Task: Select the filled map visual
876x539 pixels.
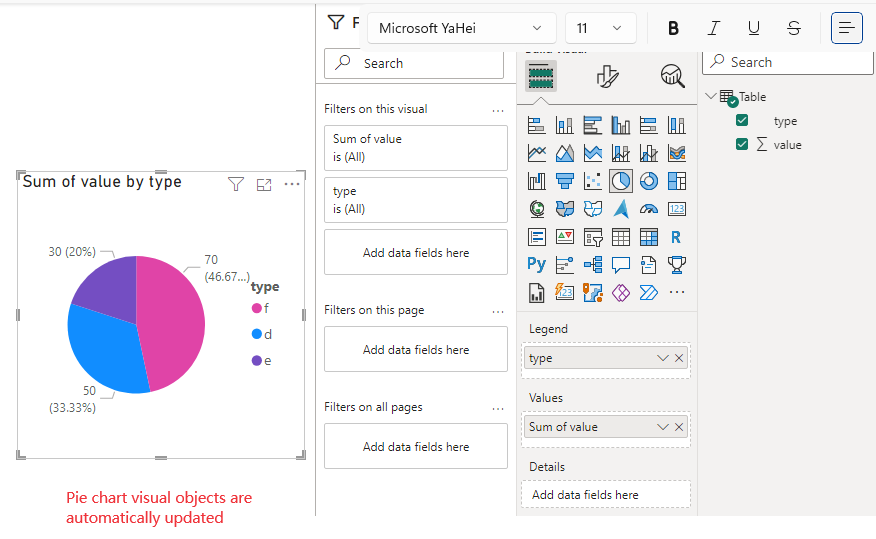Action: 564,209
